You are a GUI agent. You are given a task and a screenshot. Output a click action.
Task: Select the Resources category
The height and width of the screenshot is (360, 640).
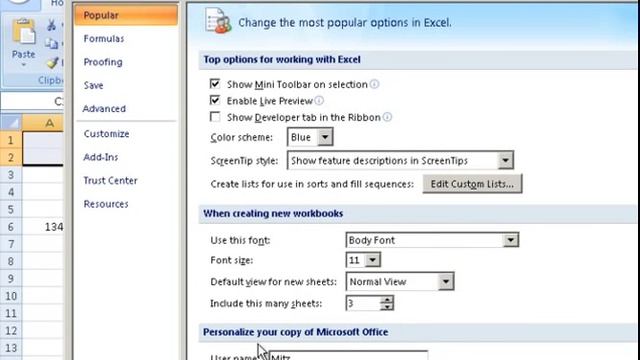(x=106, y=204)
